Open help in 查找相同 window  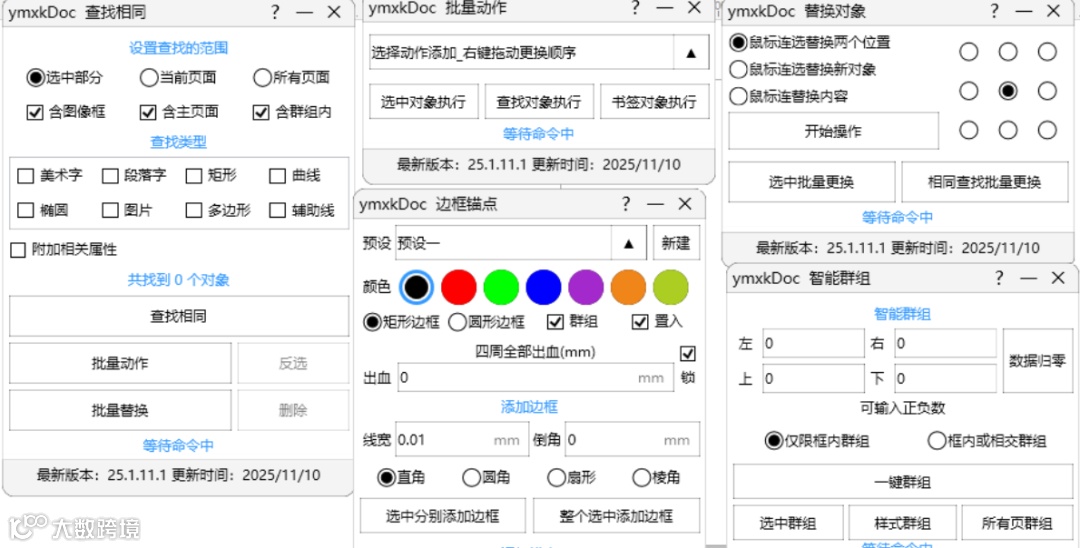275,12
